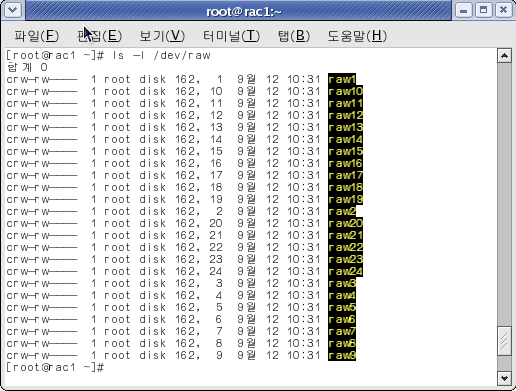The image size is (516, 391).
Task: Click the raw5 device name
Action: pyautogui.click(x=342, y=307)
